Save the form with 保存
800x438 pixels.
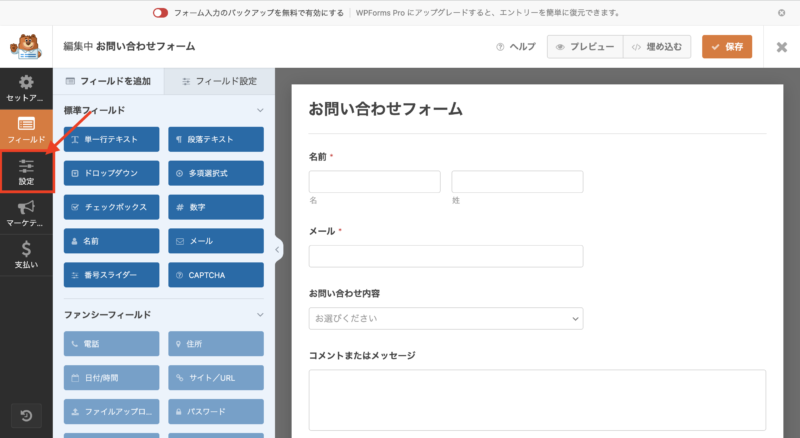(x=727, y=47)
